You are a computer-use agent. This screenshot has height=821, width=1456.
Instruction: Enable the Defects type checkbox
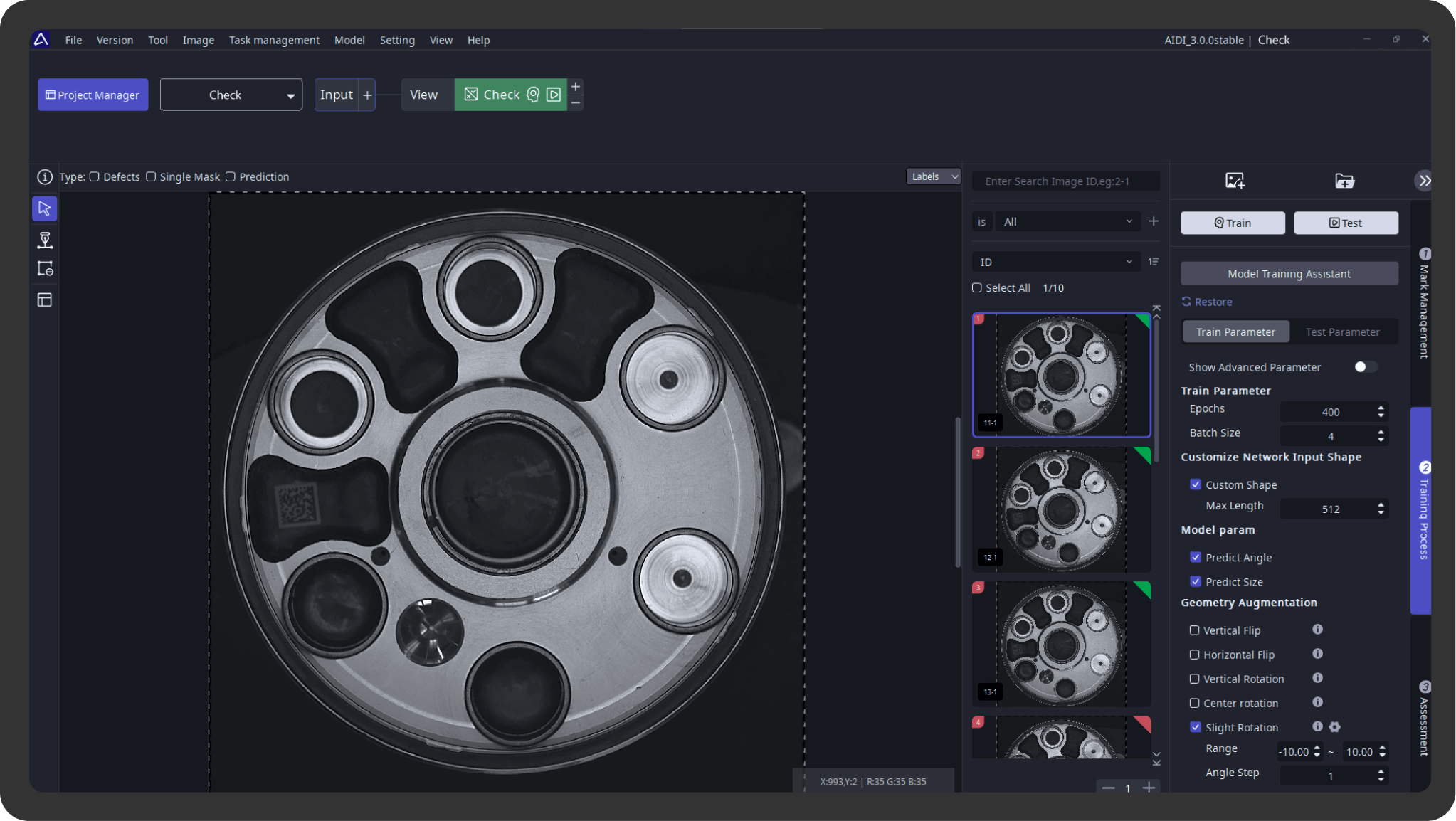94,176
